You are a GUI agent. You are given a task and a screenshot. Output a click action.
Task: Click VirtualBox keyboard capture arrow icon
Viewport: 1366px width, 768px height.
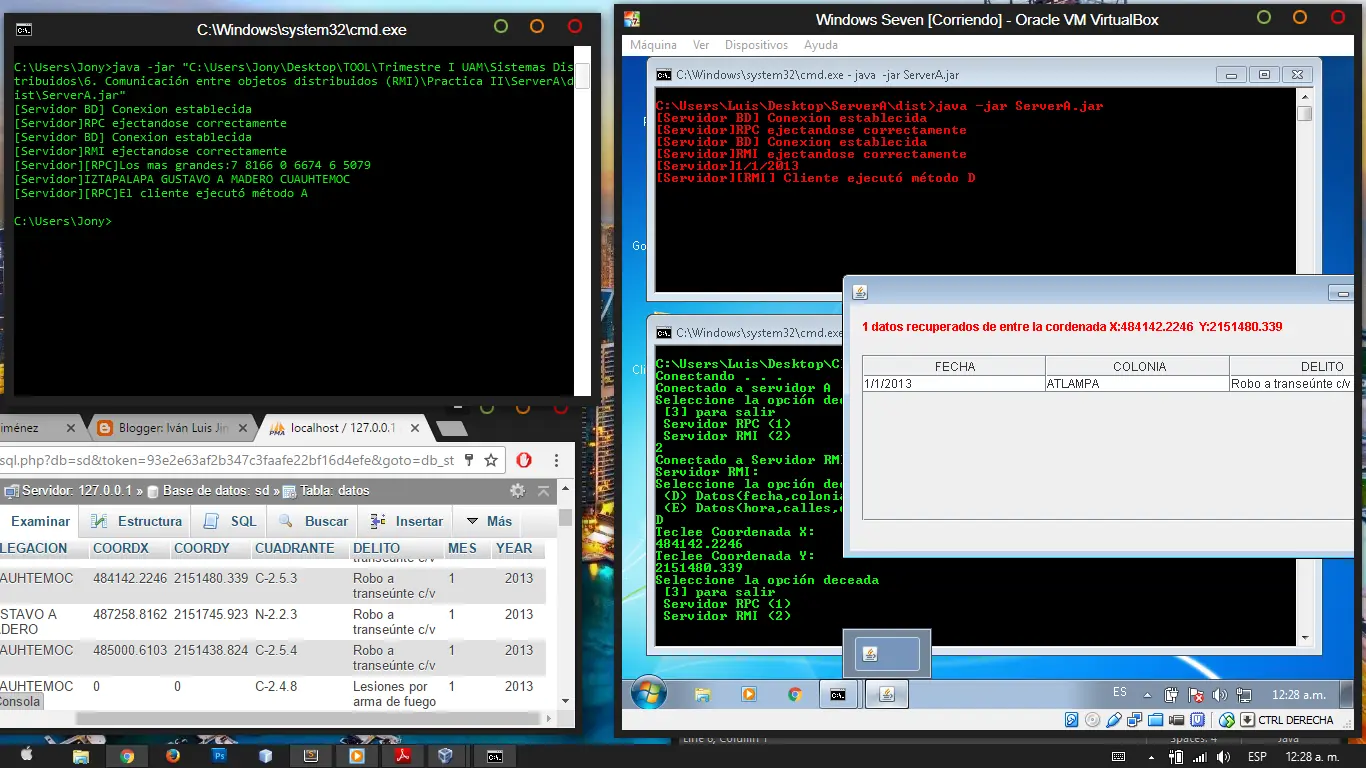1247,720
